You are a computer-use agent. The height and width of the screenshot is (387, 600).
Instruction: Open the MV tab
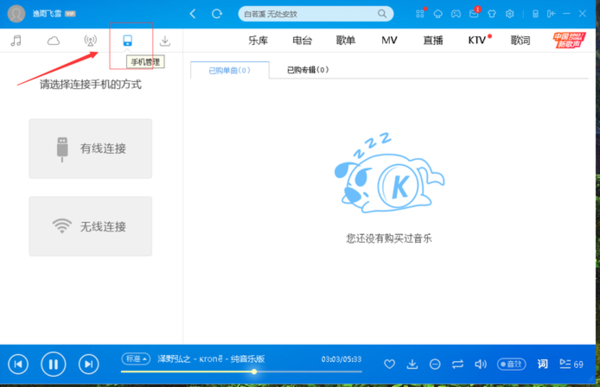389,40
